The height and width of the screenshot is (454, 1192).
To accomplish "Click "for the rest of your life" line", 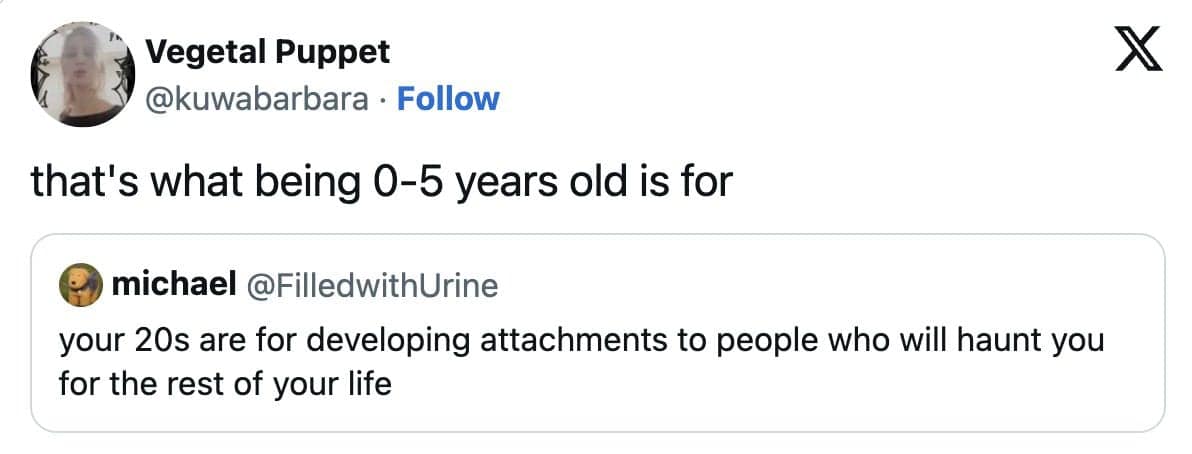I will pyautogui.click(x=225, y=382).
